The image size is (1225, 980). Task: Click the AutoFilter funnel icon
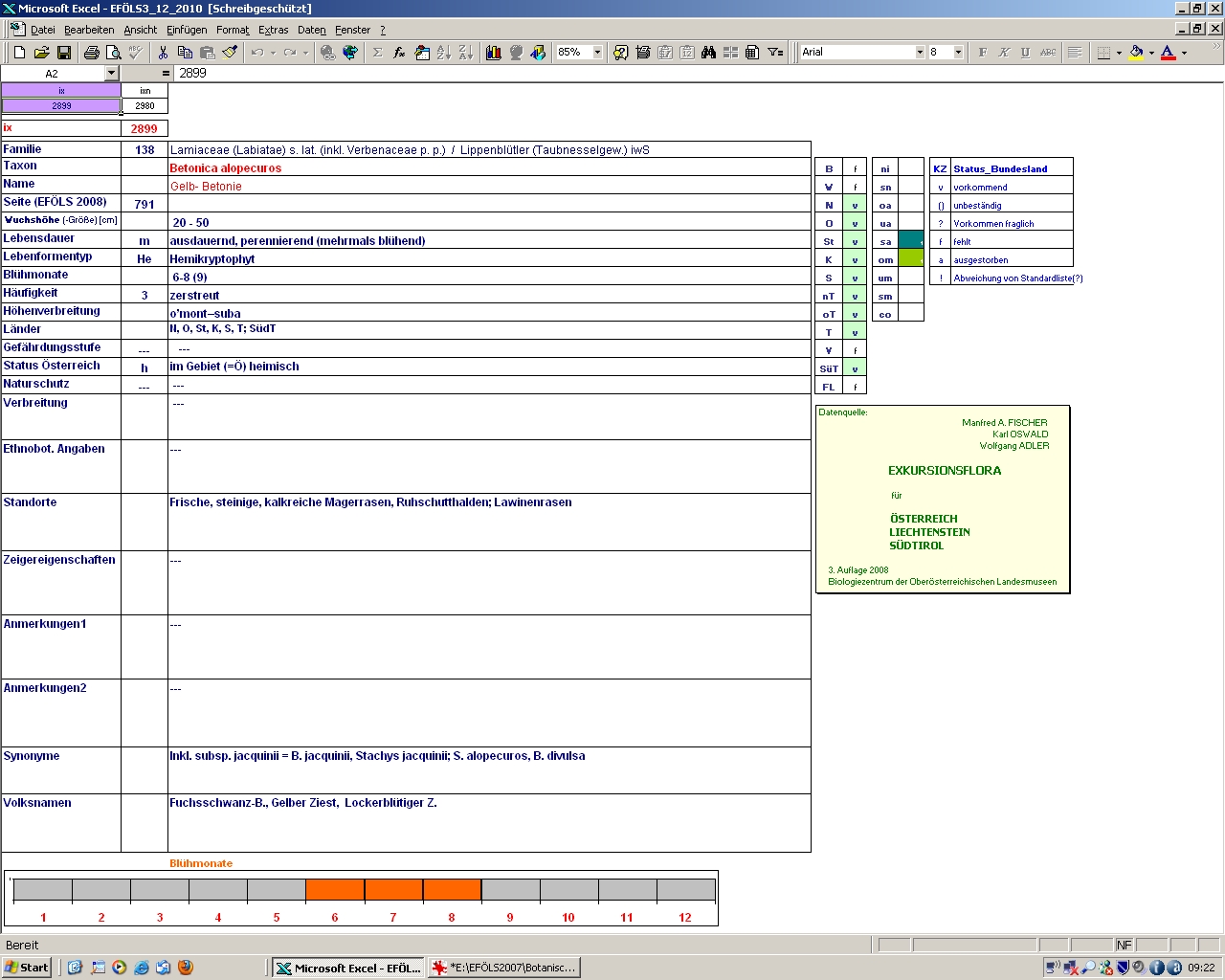(x=775, y=53)
